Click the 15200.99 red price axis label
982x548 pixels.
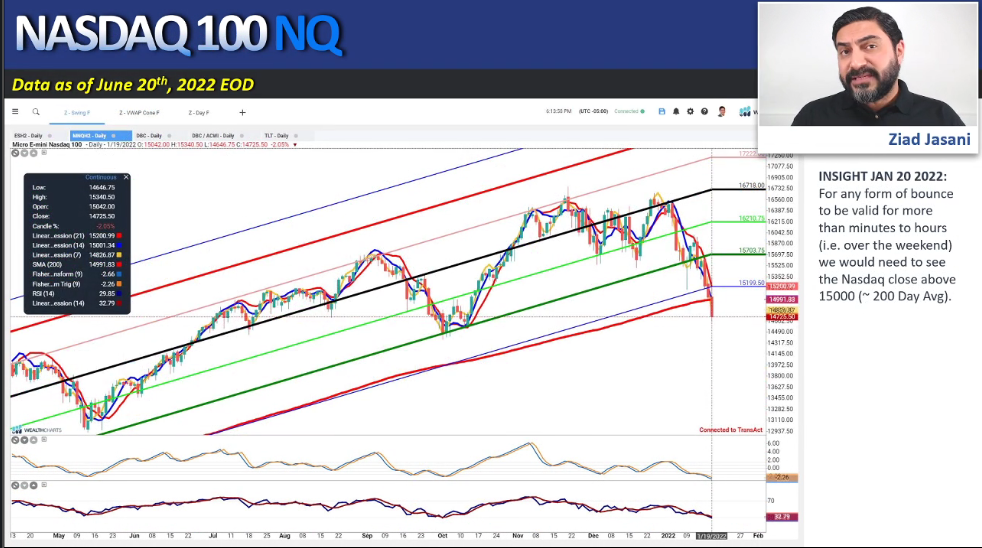point(782,286)
